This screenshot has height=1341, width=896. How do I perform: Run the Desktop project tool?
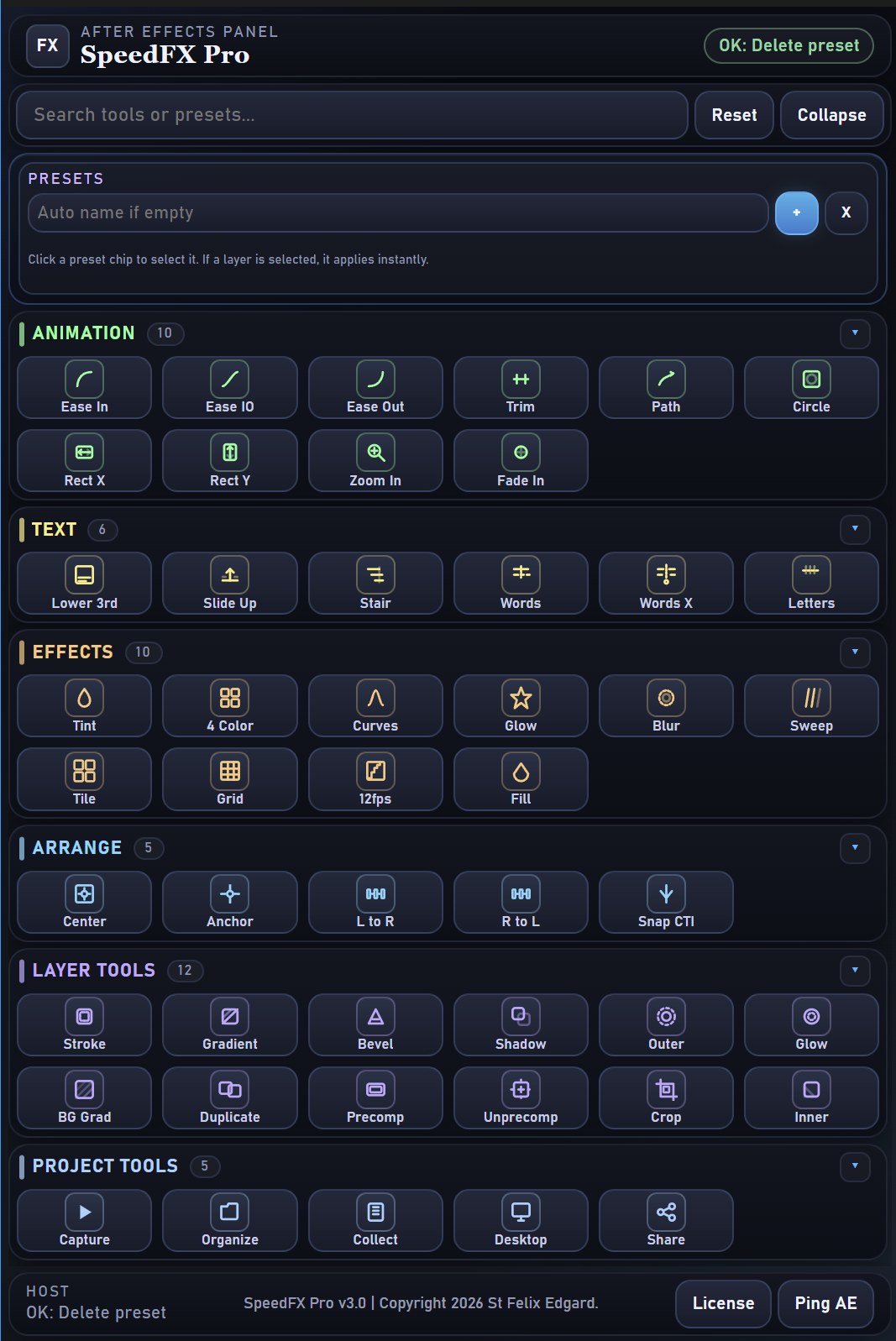click(x=521, y=1220)
